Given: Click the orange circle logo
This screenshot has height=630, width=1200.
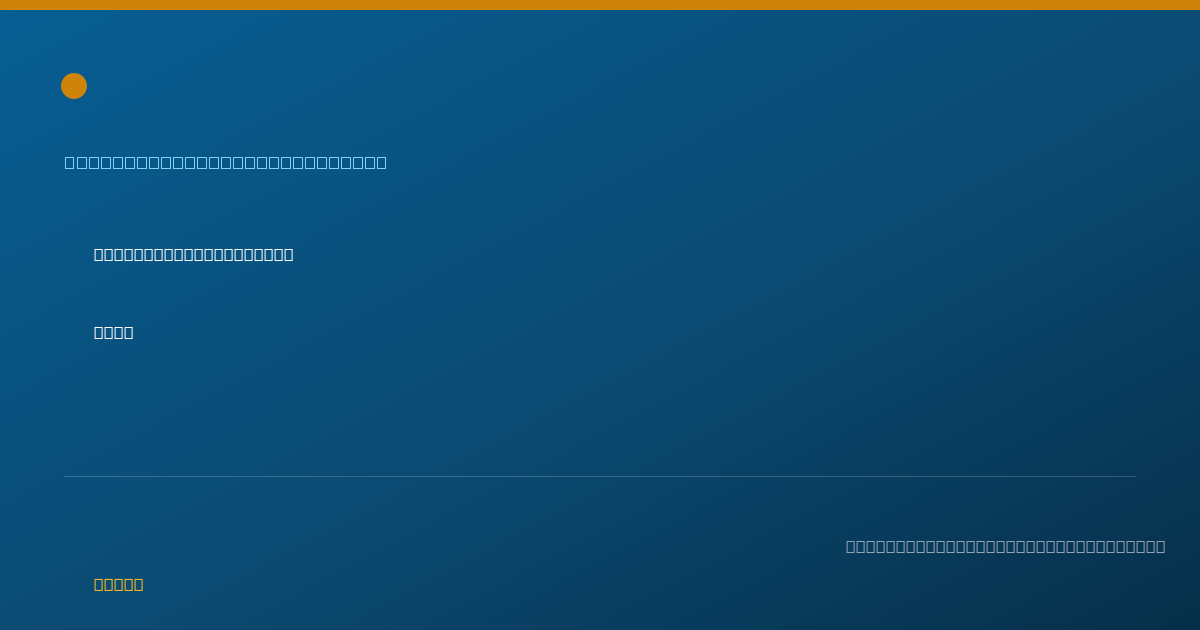Looking at the screenshot, I should [x=74, y=86].
